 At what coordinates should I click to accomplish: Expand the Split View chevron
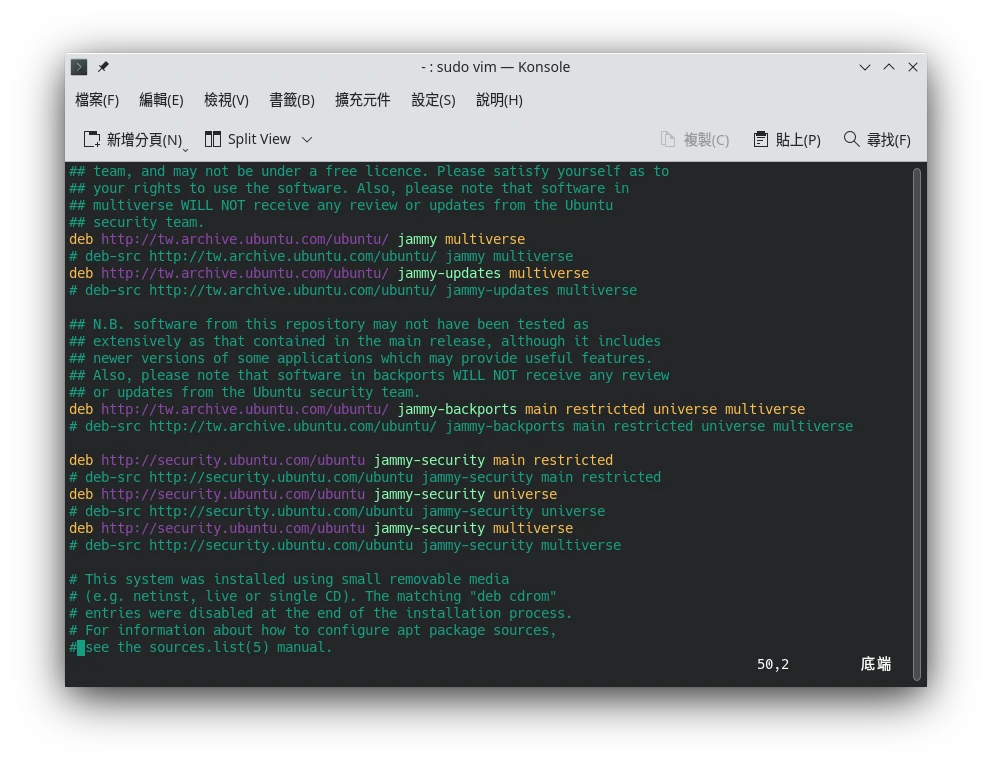[307, 139]
